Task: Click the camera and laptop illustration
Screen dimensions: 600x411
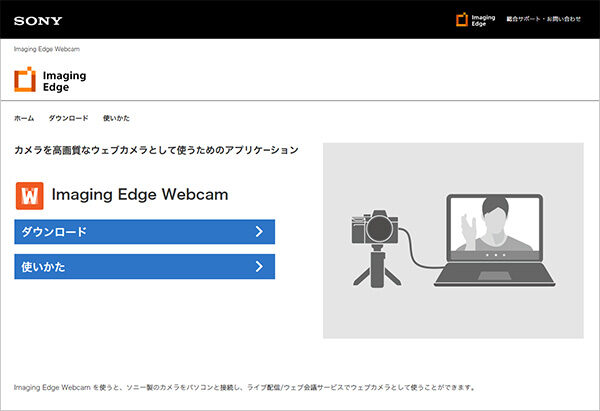Action: pos(453,241)
